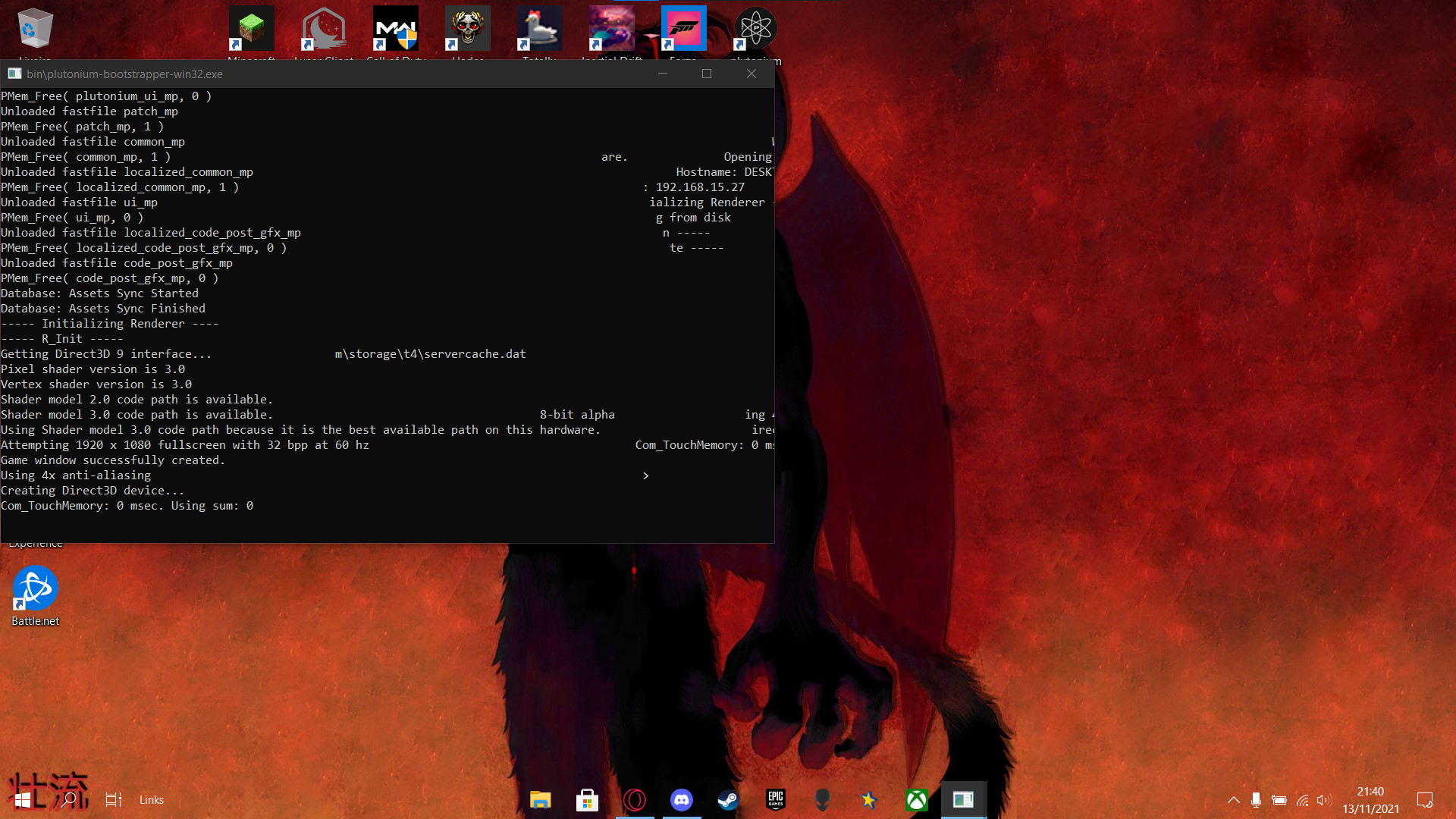Screen dimensions: 1456x819
Task: Close the plutonium bootstrapper console window
Action: pyautogui.click(x=752, y=74)
